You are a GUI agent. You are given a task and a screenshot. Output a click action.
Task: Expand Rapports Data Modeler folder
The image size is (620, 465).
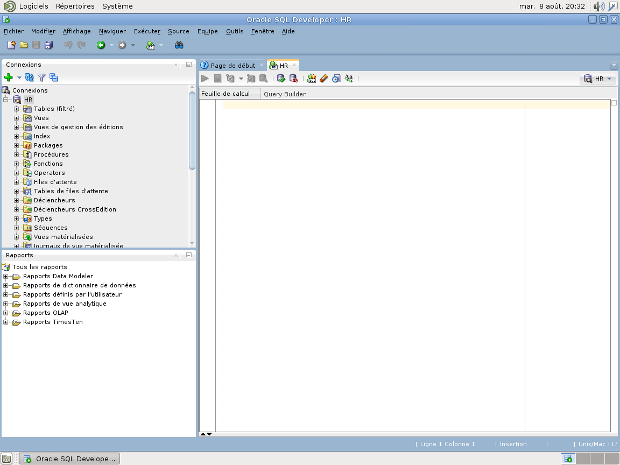tap(6, 276)
